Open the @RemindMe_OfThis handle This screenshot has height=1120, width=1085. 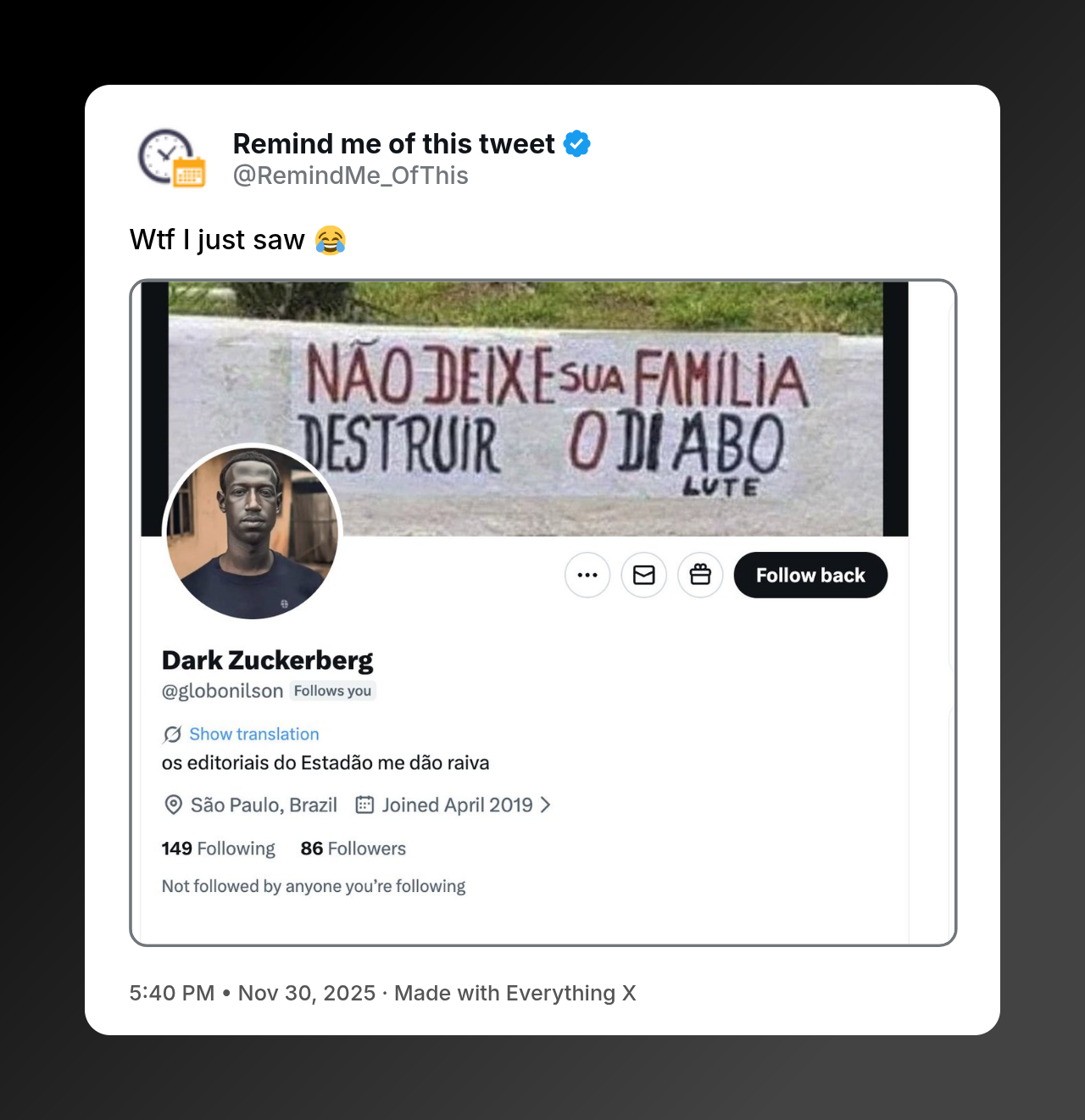(x=350, y=176)
